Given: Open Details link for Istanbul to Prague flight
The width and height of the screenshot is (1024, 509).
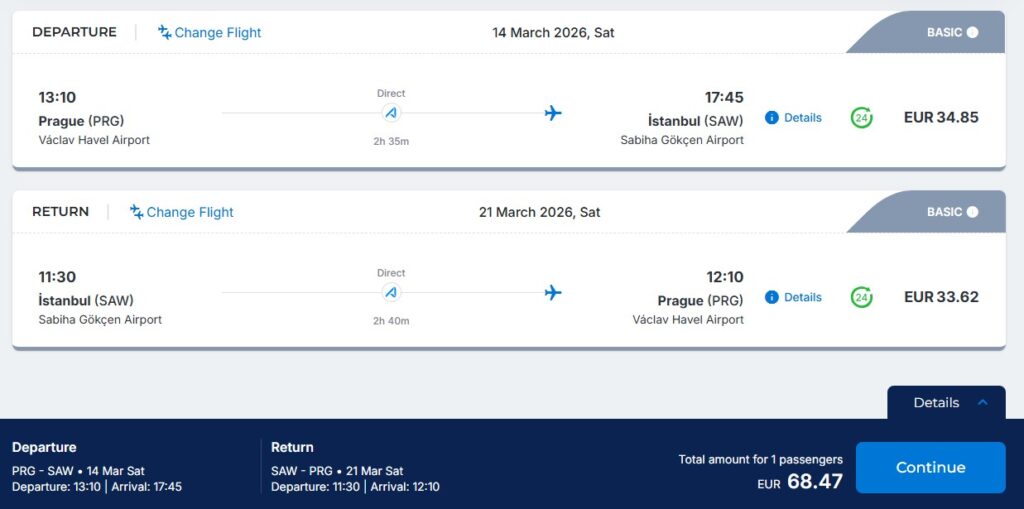Looking at the screenshot, I should 802,297.
